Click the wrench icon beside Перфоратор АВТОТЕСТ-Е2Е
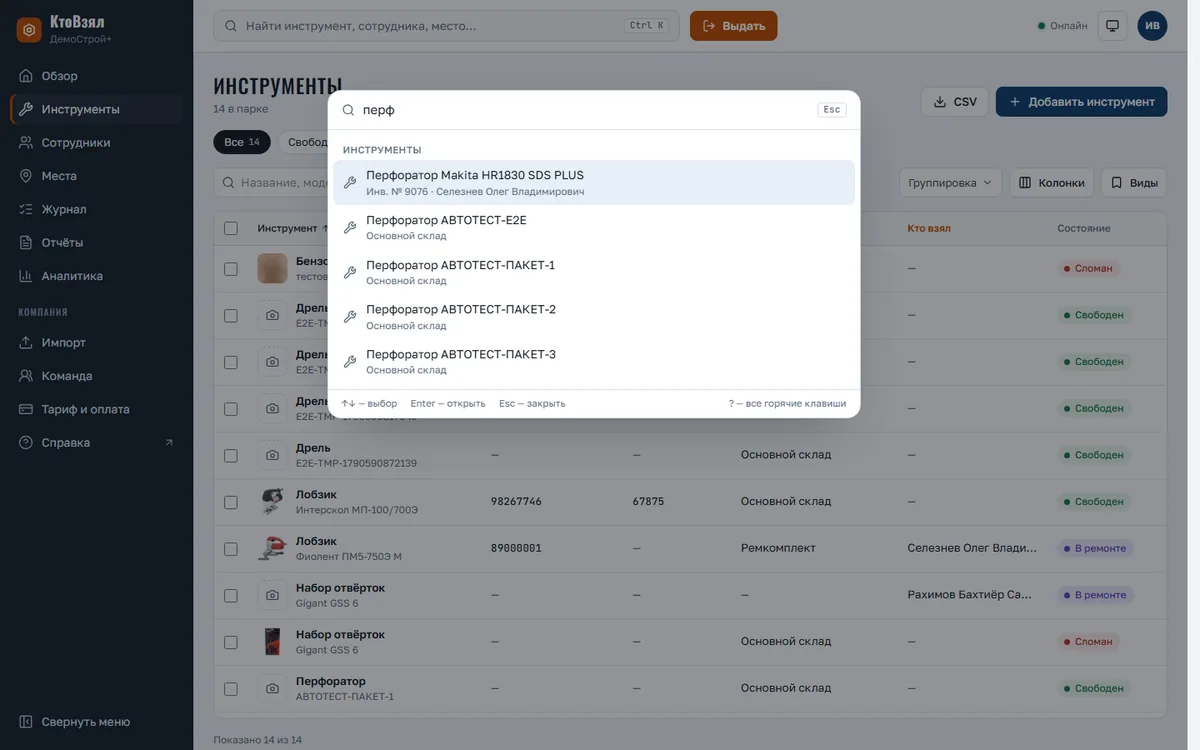The height and width of the screenshot is (750, 1200). [x=350, y=227]
